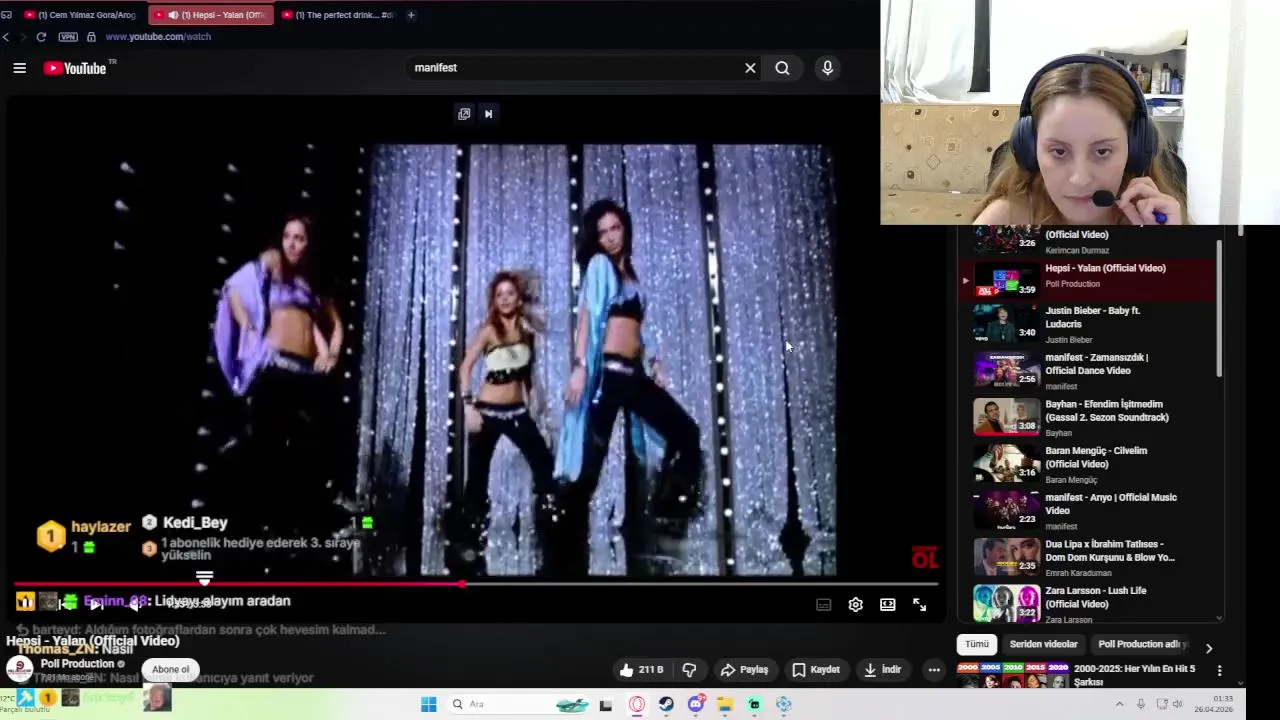Click the browser back arrow
This screenshot has width=1280, height=720.
pos(6,37)
